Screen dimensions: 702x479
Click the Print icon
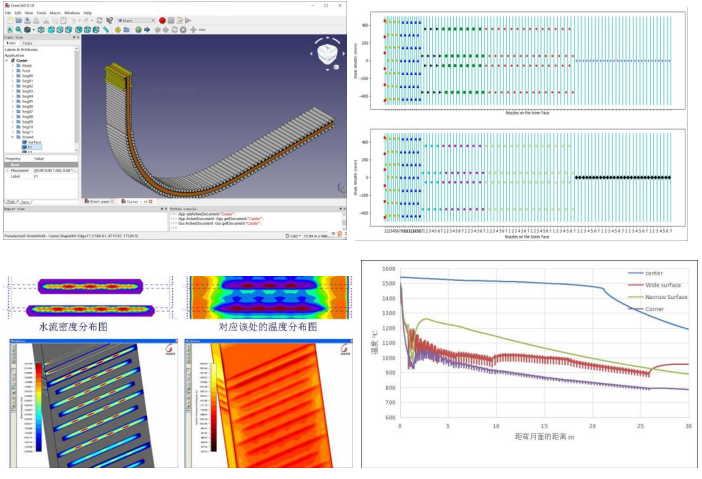36,21
